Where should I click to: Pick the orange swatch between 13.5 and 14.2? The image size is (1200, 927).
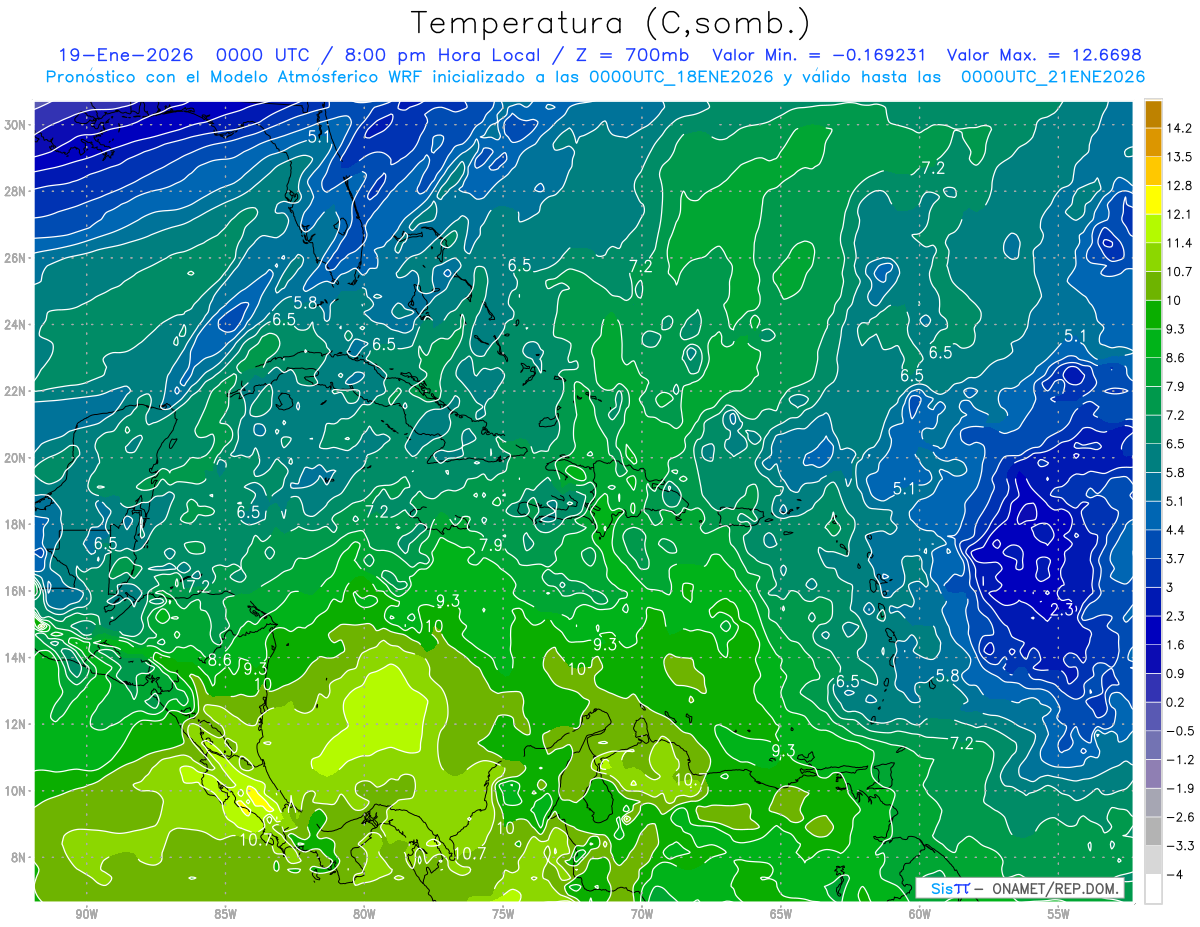click(x=1153, y=142)
